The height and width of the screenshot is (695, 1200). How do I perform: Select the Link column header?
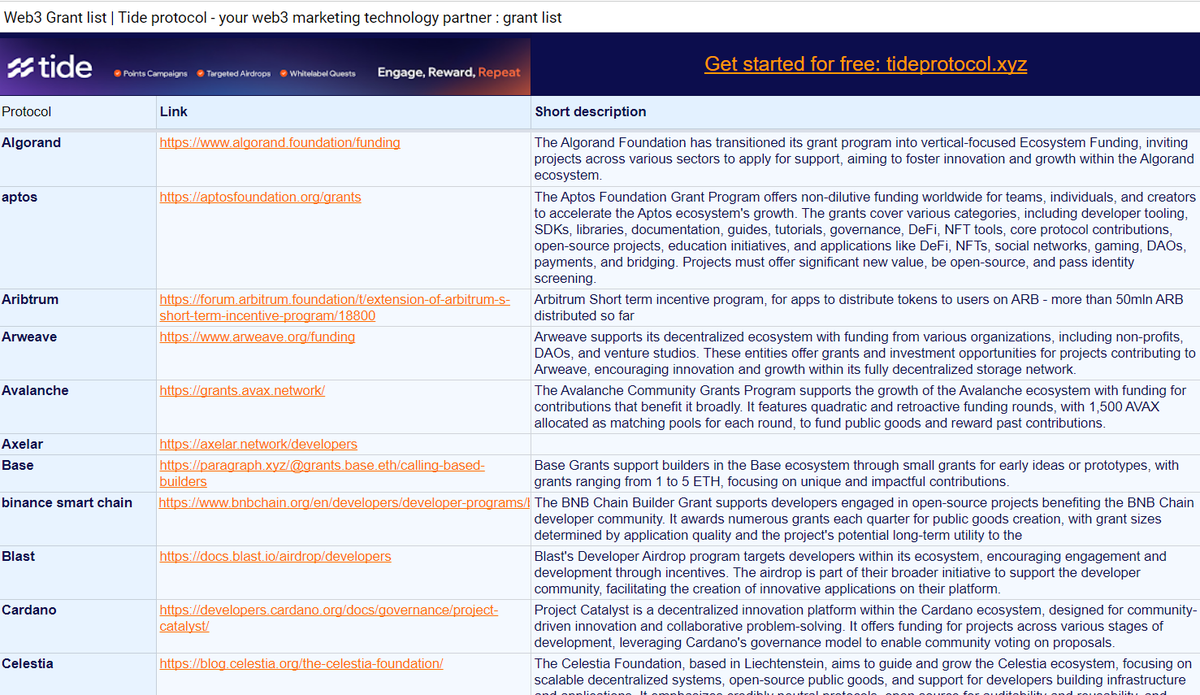(x=344, y=112)
